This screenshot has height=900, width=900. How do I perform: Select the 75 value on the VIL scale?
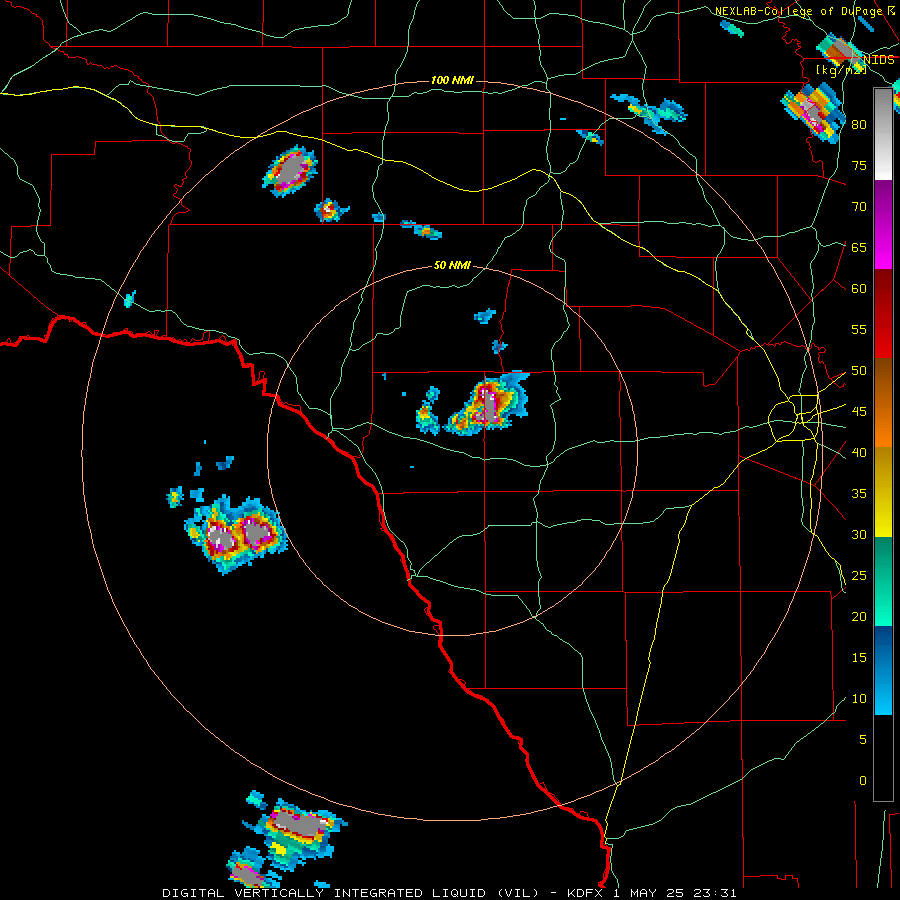click(x=859, y=165)
